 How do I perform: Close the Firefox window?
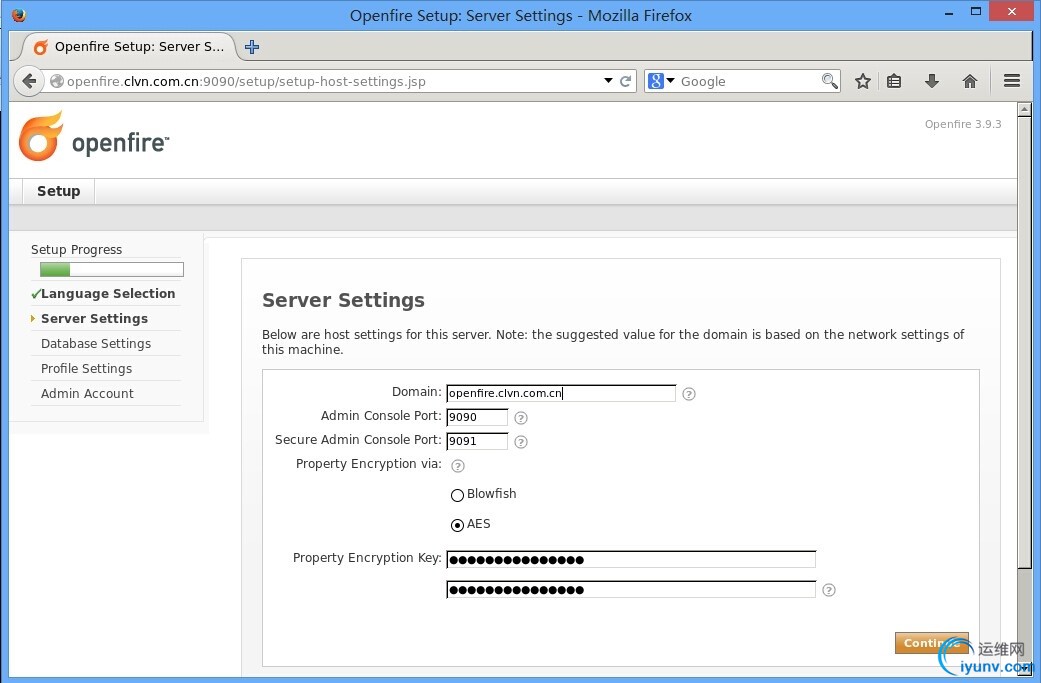point(1012,11)
